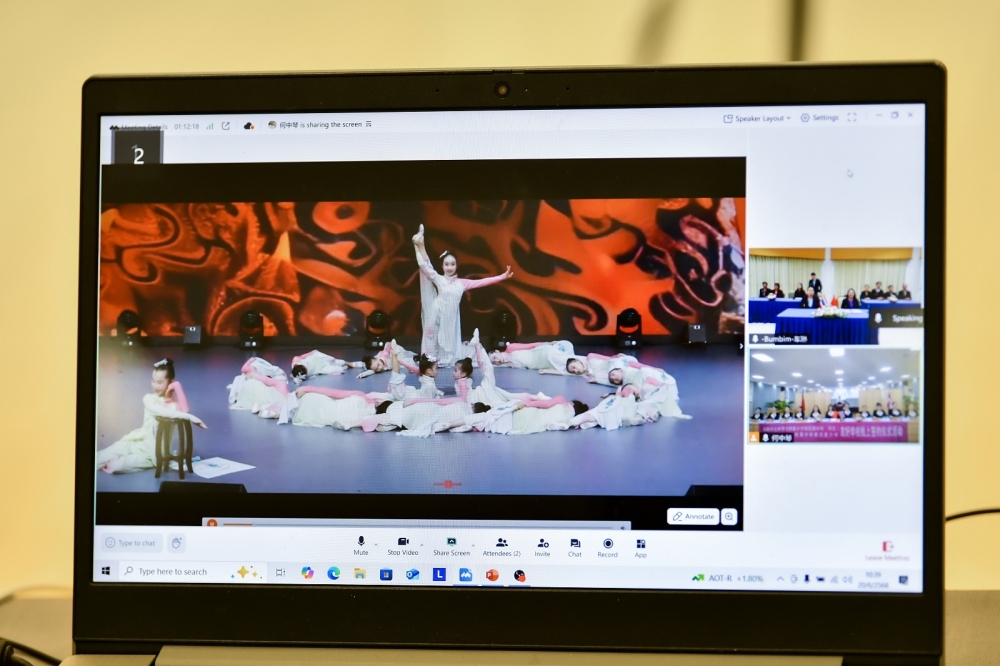Open the sharing options list icon
This screenshot has height=666, width=1000.
tap(369, 124)
